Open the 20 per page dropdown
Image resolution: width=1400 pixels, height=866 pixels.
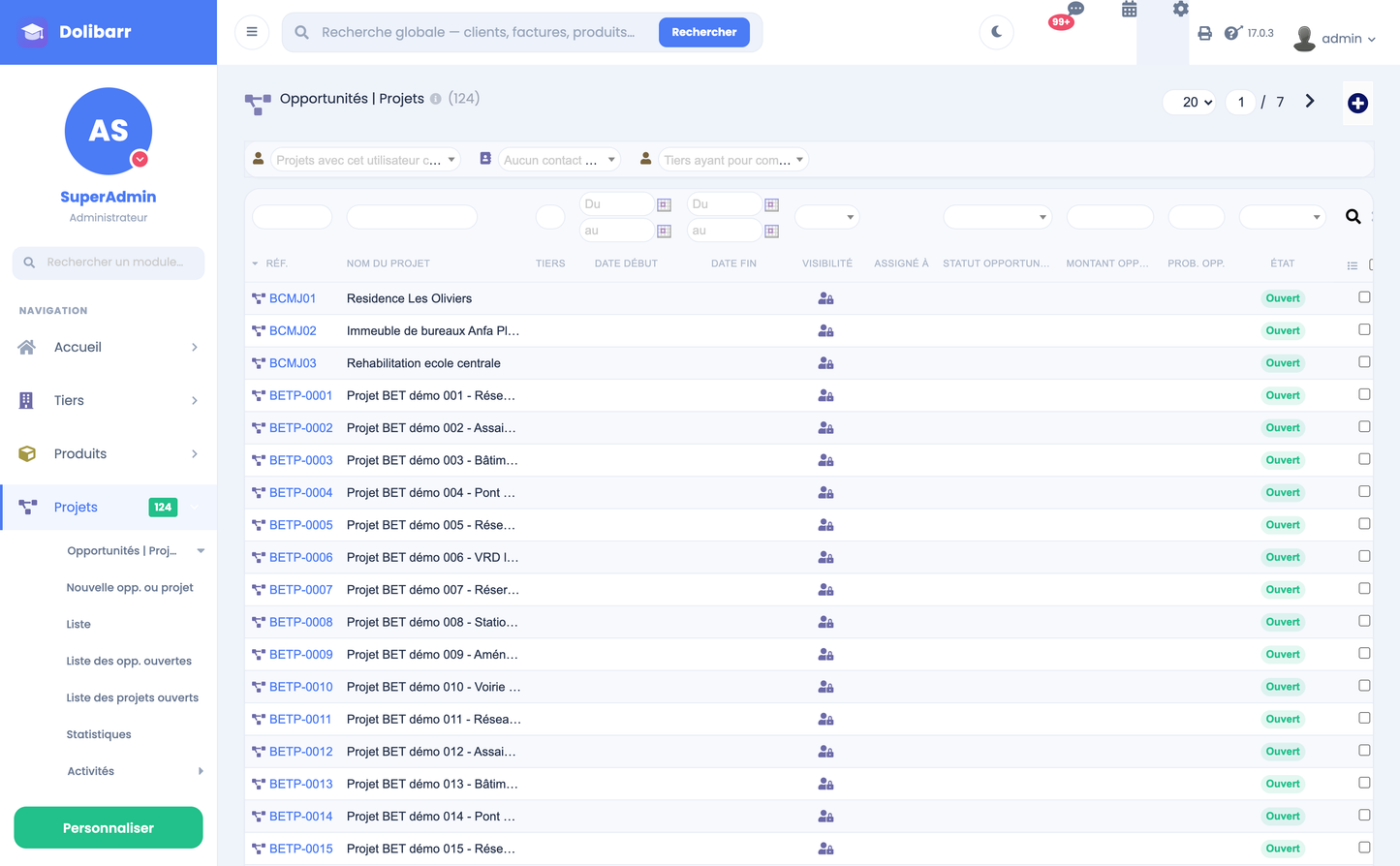tap(1190, 102)
